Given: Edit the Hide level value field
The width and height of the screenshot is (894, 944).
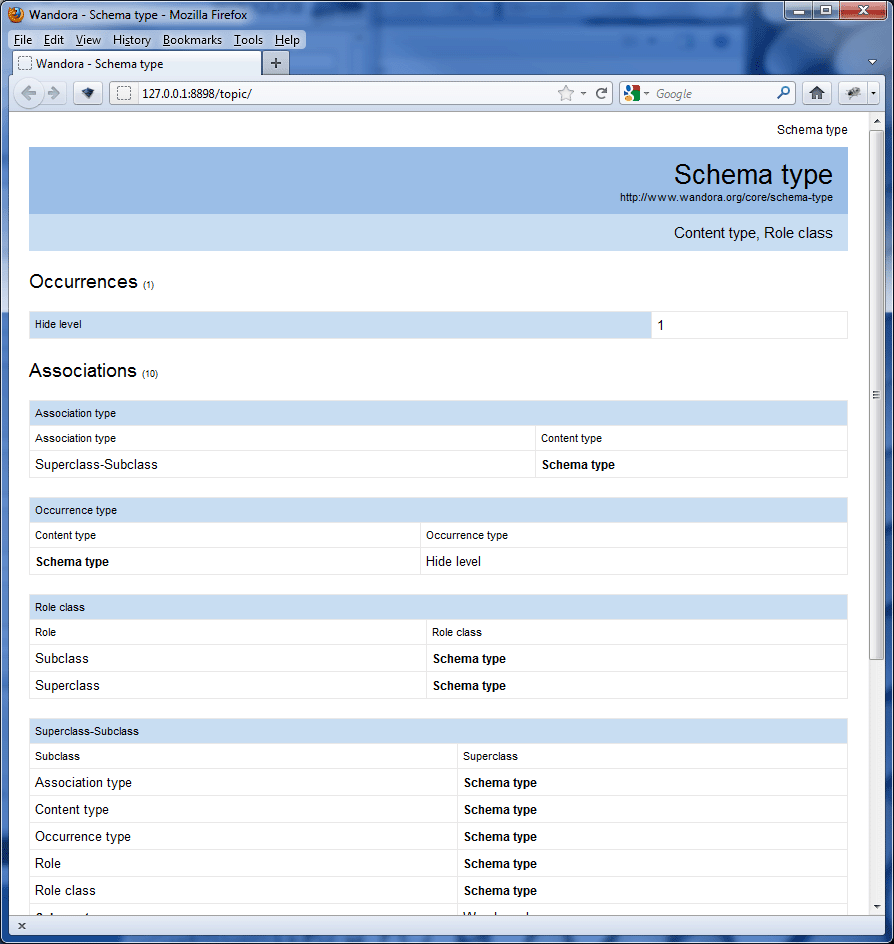Looking at the screenshot, I should tap(749, 324).
